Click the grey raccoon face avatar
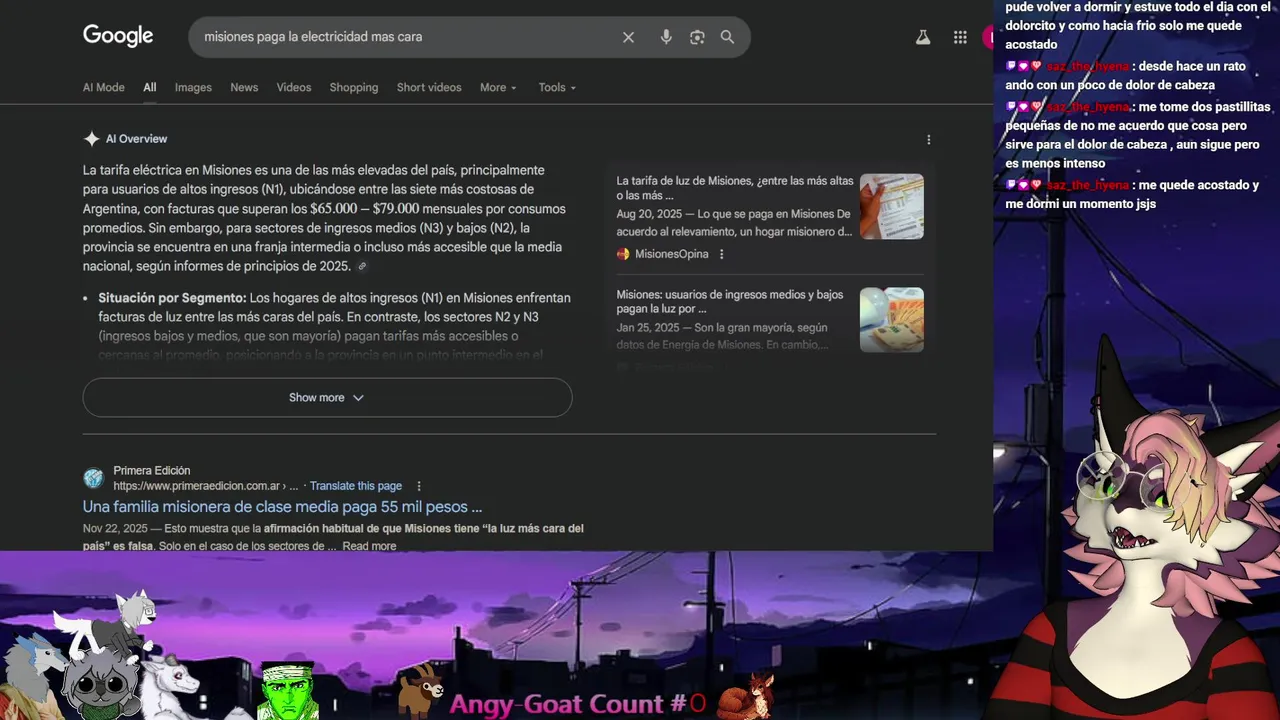This screenshot has height=720, width=1280. pyautogui.click(x=100, y=684)
